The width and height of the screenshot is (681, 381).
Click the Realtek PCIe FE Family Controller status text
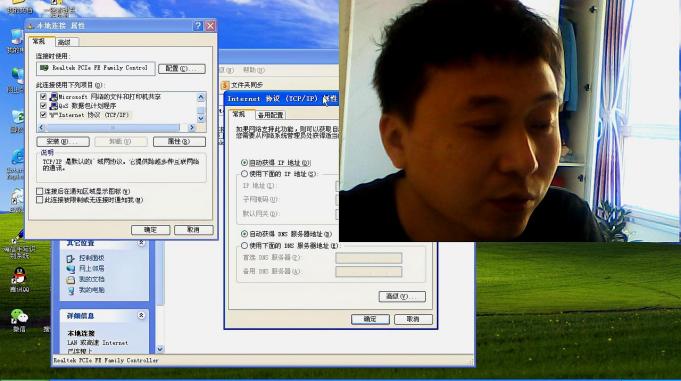106,361
